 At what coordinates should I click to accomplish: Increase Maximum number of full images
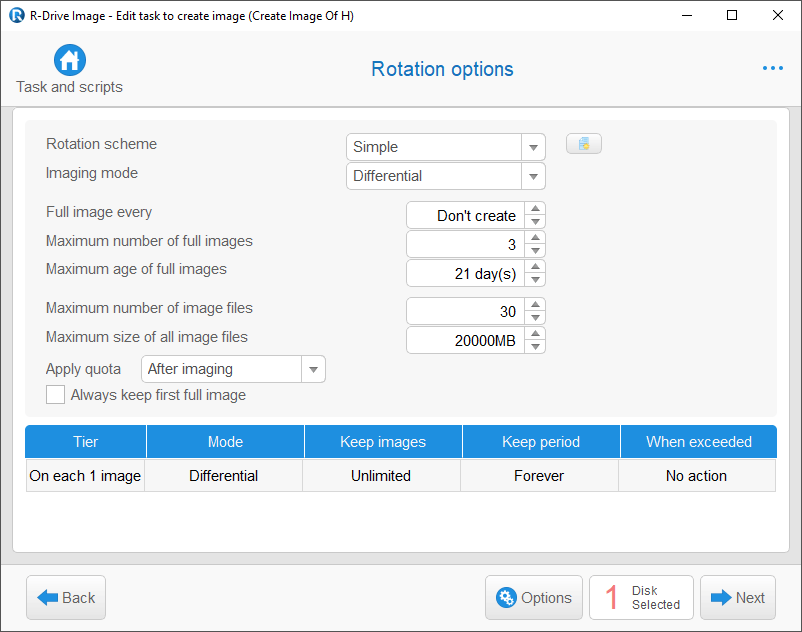tap(535, 238)
